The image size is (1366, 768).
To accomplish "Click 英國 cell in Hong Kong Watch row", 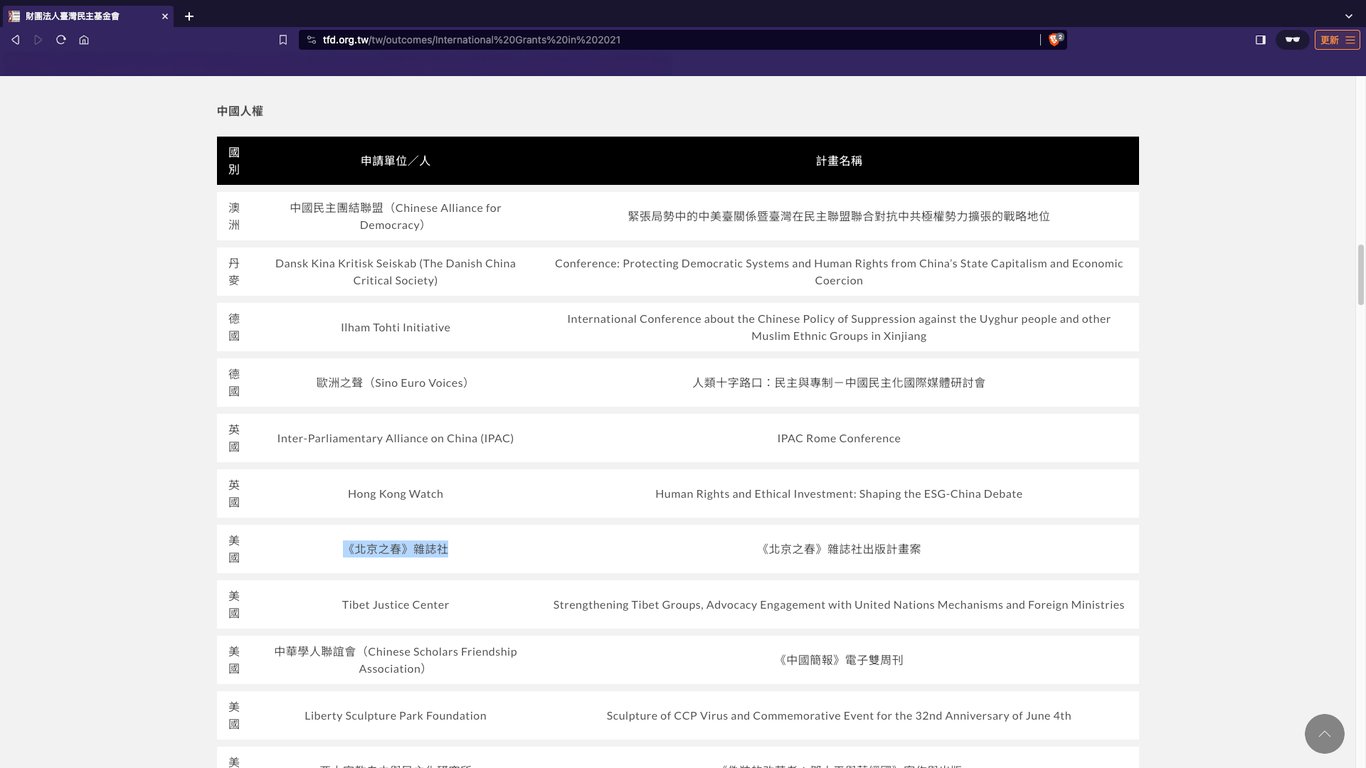I will click(234, 494).
